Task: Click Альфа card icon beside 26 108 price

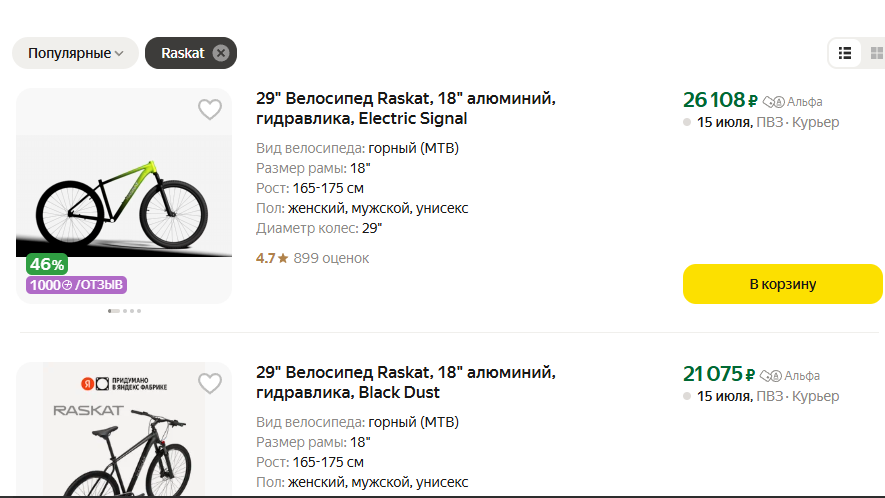Action: (773, 102)
